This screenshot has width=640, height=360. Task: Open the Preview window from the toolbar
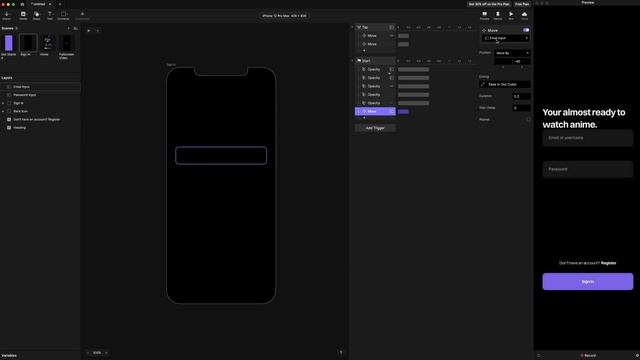click(x=484, y=16)
